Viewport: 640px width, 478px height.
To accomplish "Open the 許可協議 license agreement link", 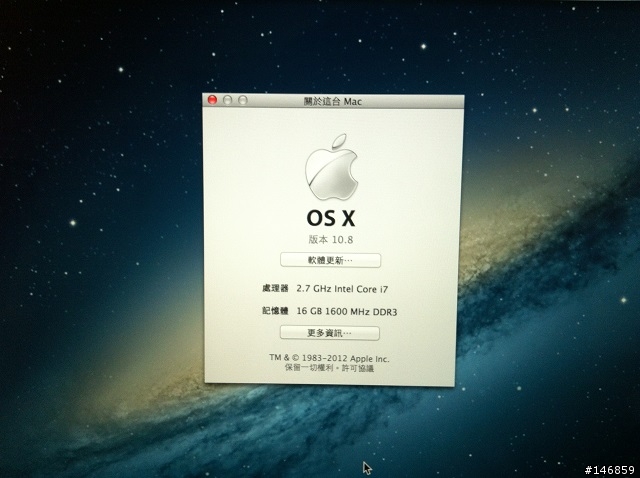I will click(357, 368).
